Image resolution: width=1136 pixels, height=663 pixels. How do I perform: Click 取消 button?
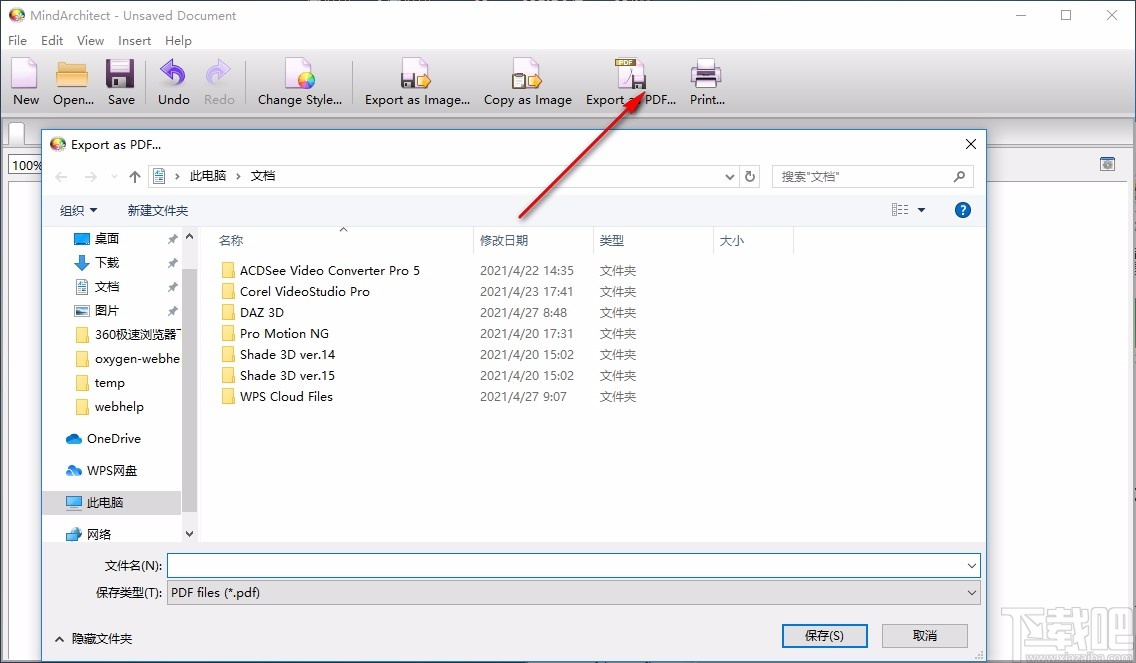tap(924, 635)
